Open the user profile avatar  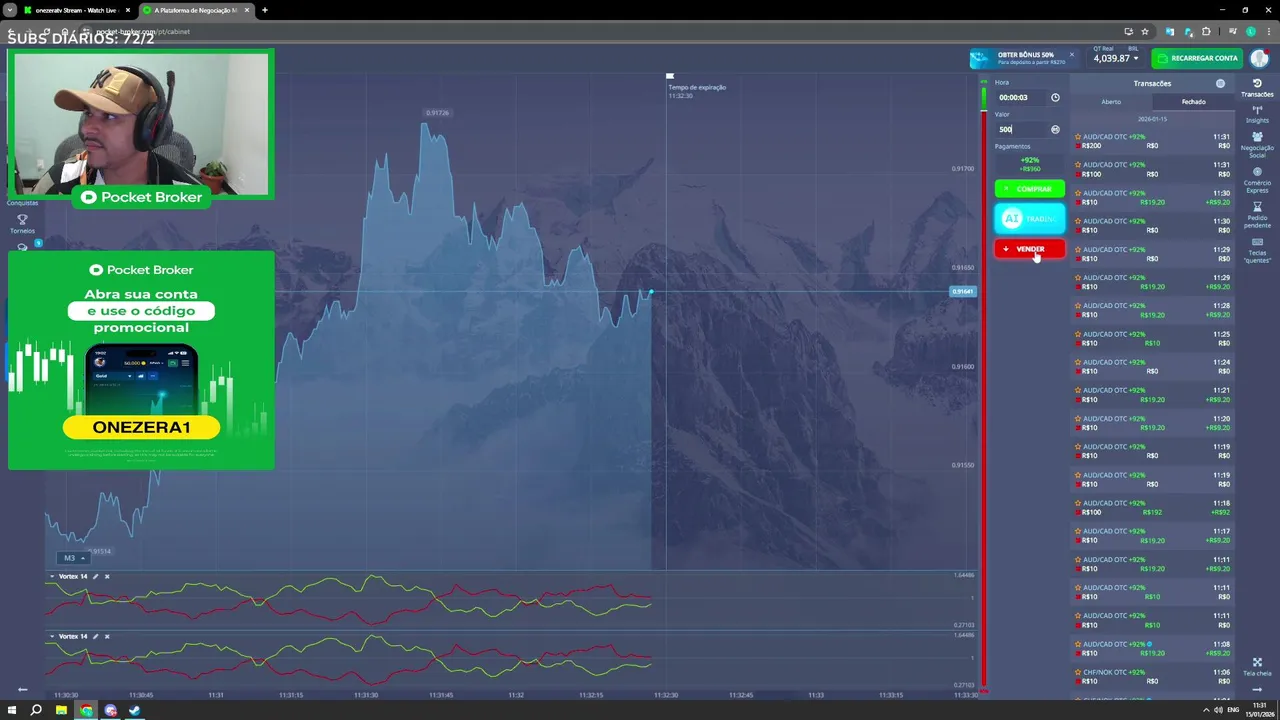click(x=1258, y=58)
